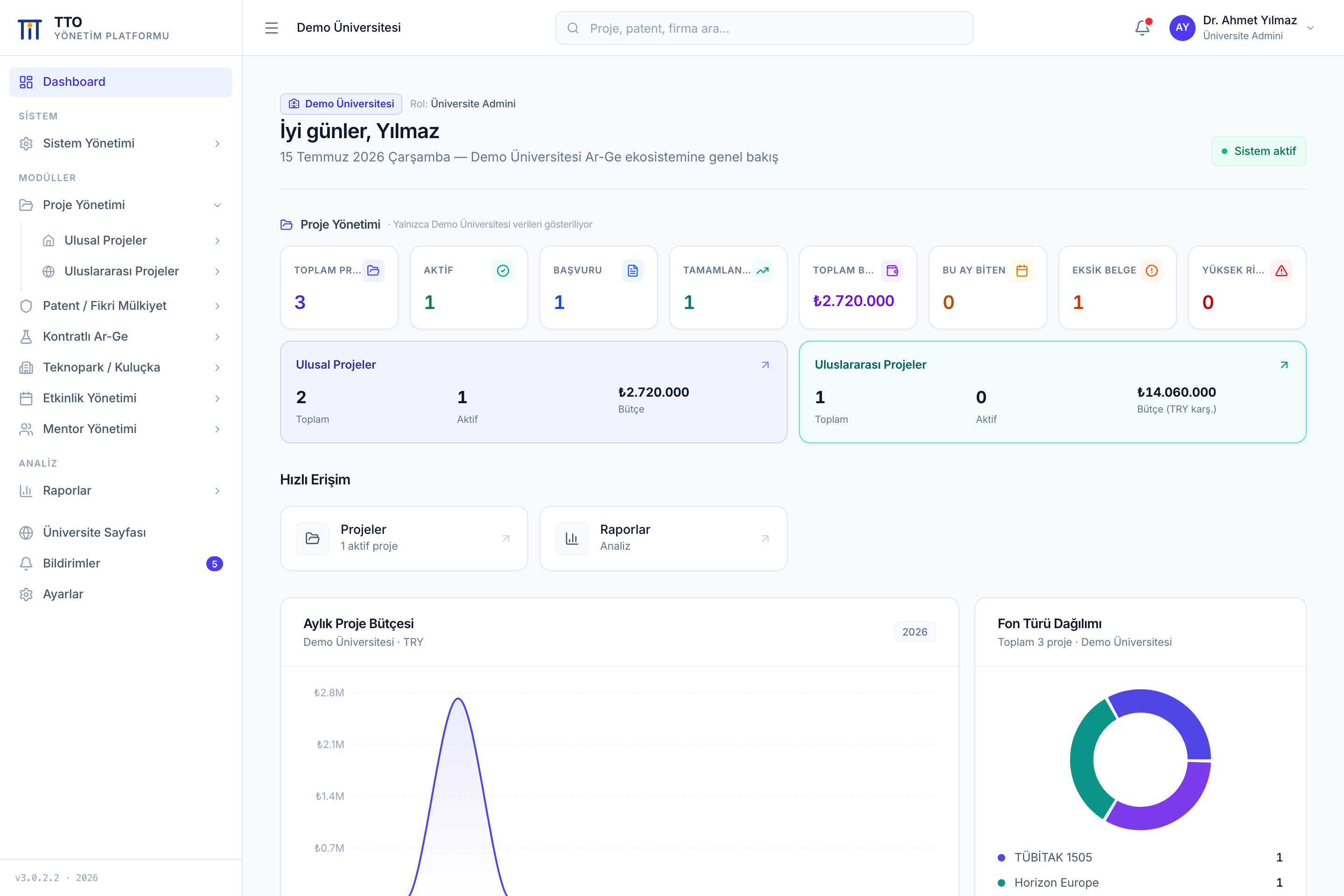1344x896 pixels.
Task: Click the Horizon Europe legend entry
Action: pos(1140,882)
